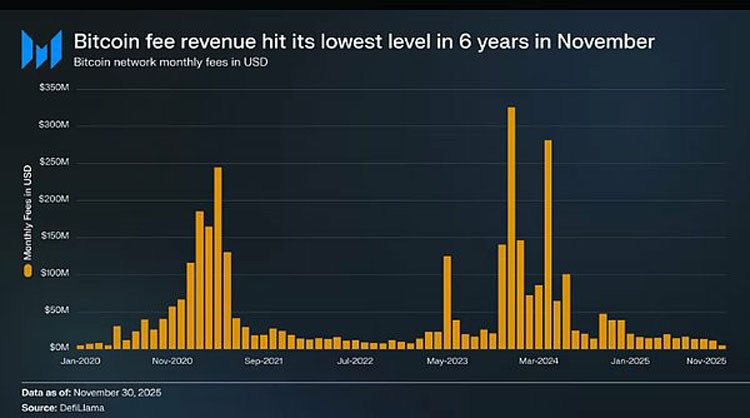Click the chart title about Bitcoin fee revenue
The width and height of the screenshot is (750, 418).
[x=365, y=42]
